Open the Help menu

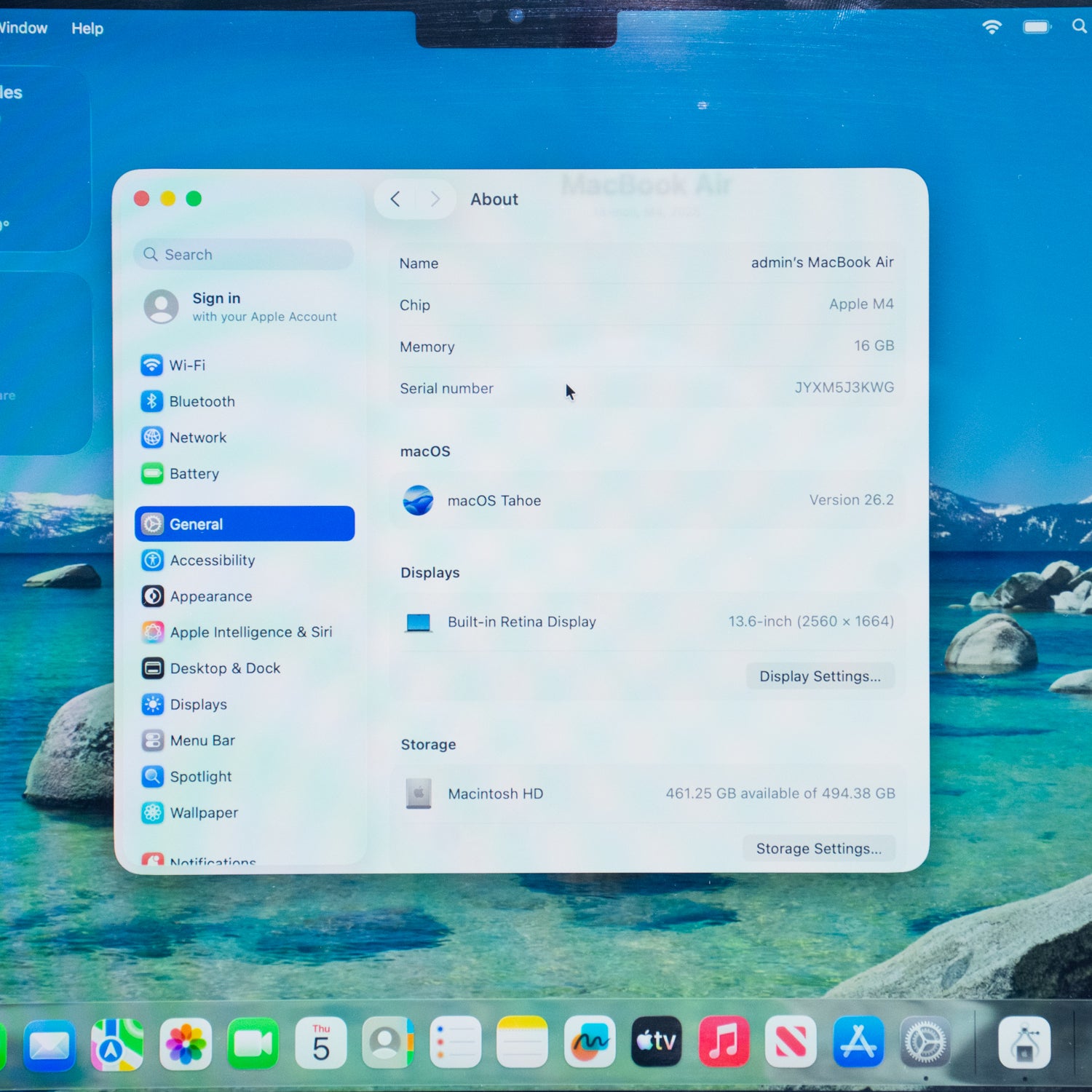[87, 28]
